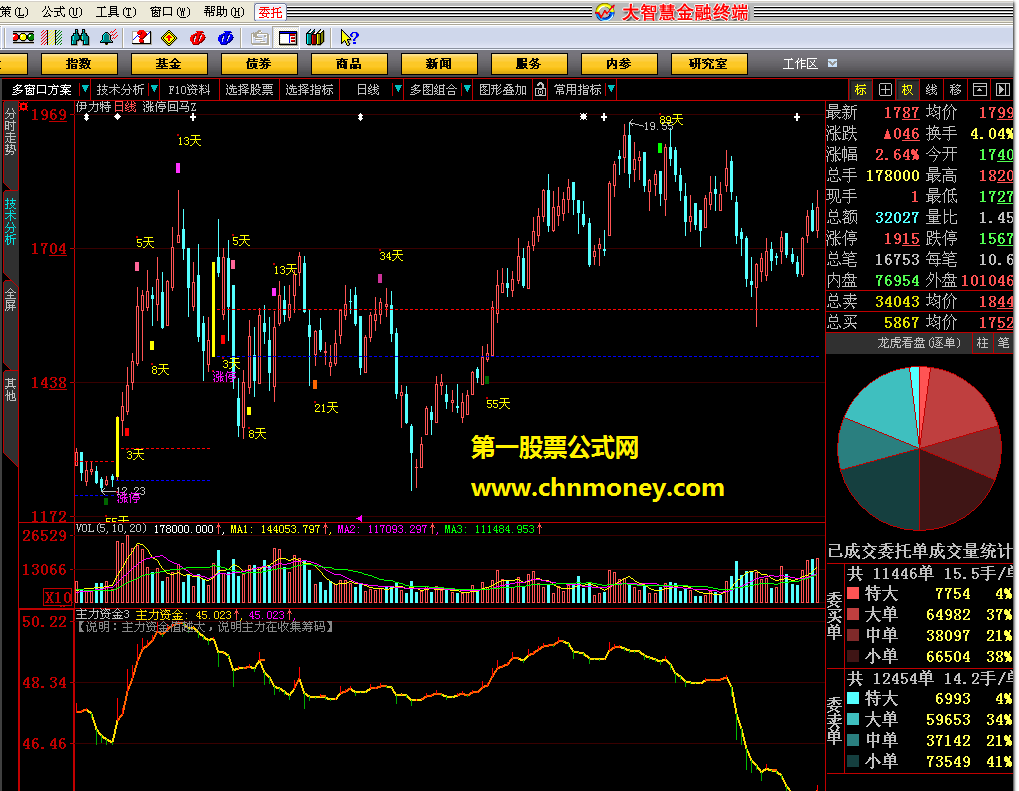Click the 委托 menu button
Screen dimensions: 1019x791
tap(270, 12)
